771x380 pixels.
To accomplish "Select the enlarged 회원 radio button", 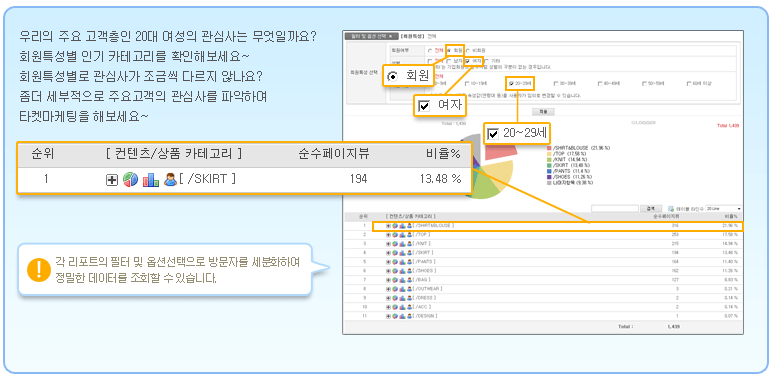I will (393, 77).
